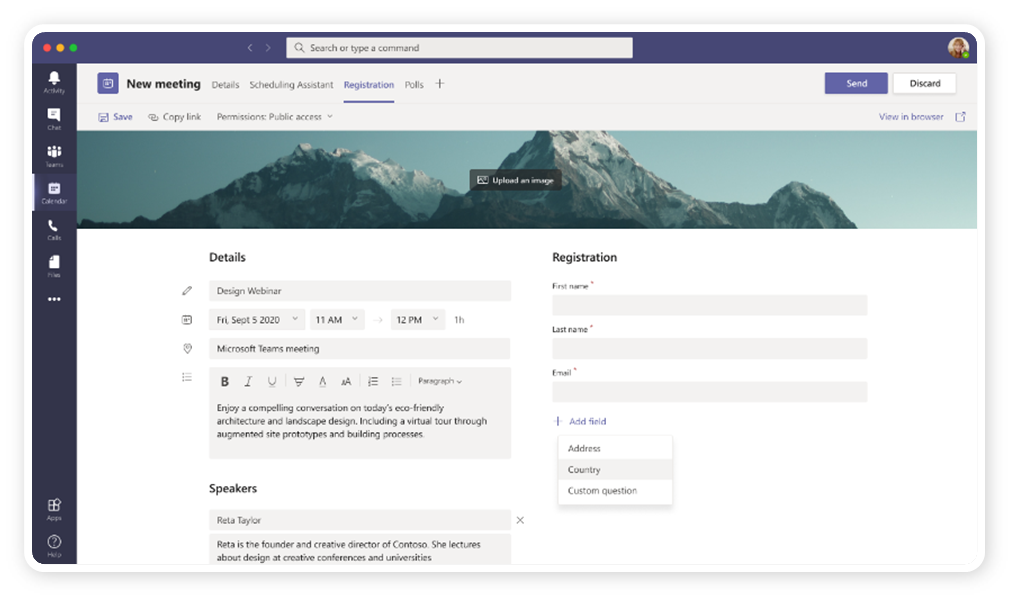
Task: Open Files in the sidebar
Action: [x=54, y=266]
